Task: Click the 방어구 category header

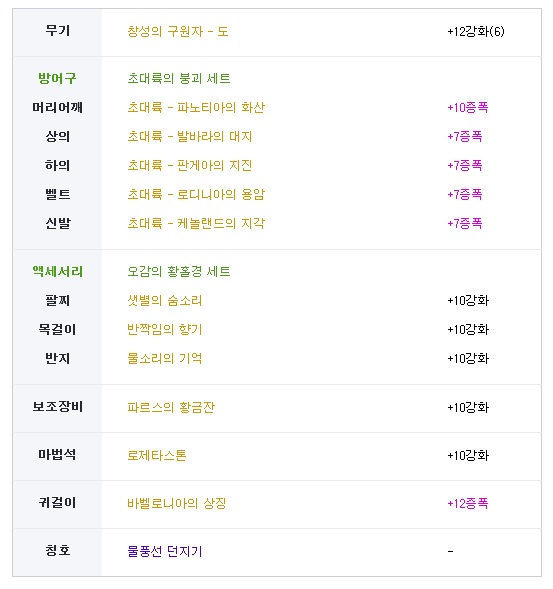Action: tap(57, 78)
